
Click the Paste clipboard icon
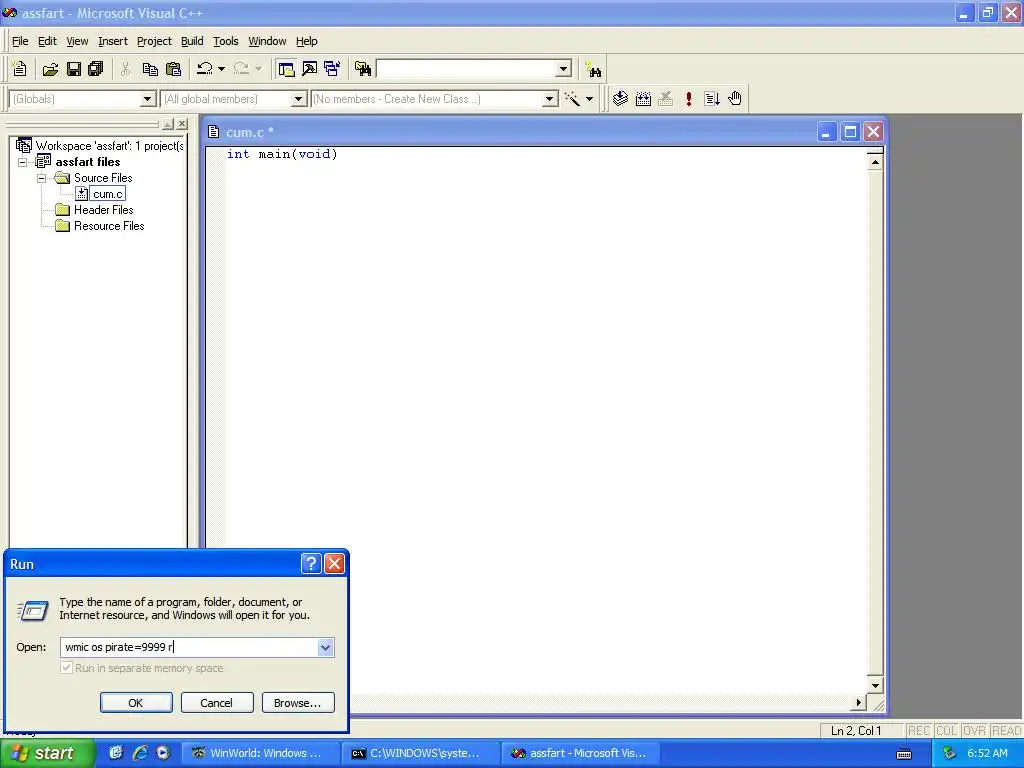pos(173,69)
